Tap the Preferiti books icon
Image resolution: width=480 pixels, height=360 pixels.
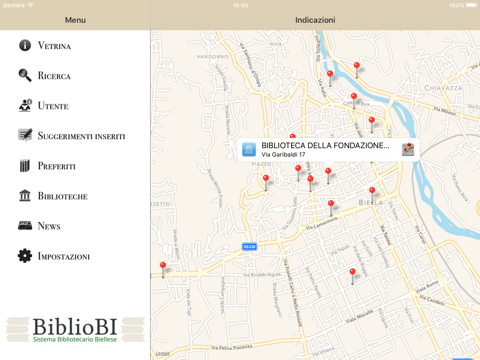(25, 166)
